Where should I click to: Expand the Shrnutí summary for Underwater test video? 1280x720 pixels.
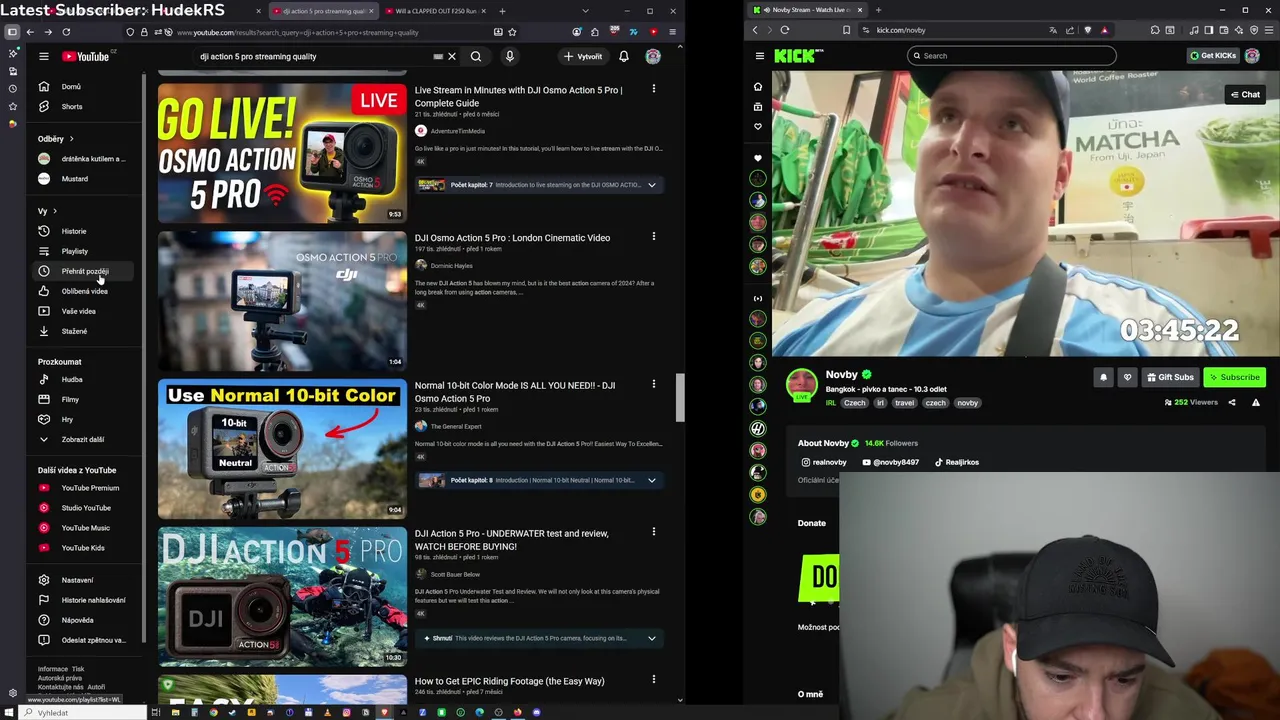(652, 638)
